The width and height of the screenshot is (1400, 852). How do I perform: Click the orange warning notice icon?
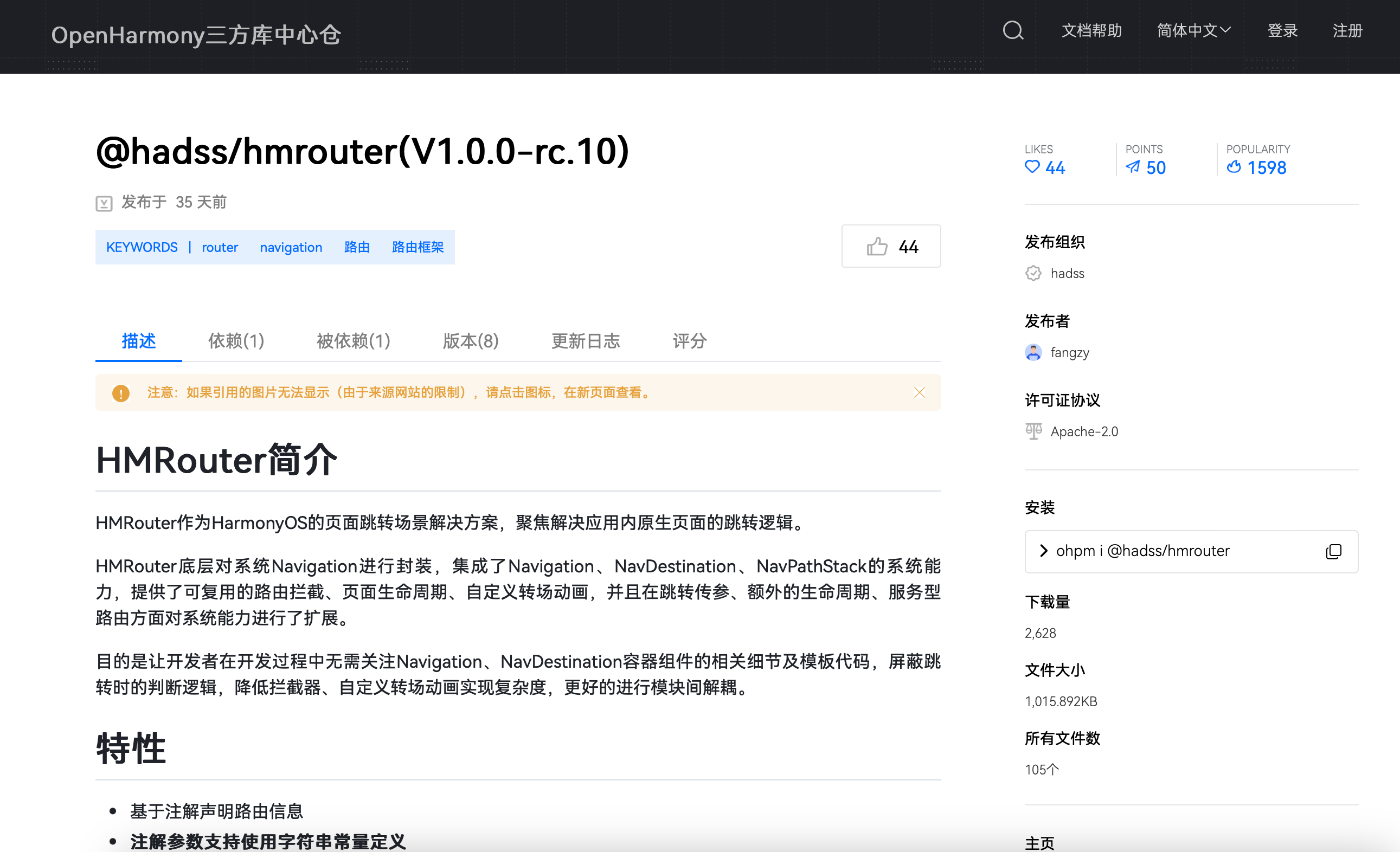pos(120,392)
